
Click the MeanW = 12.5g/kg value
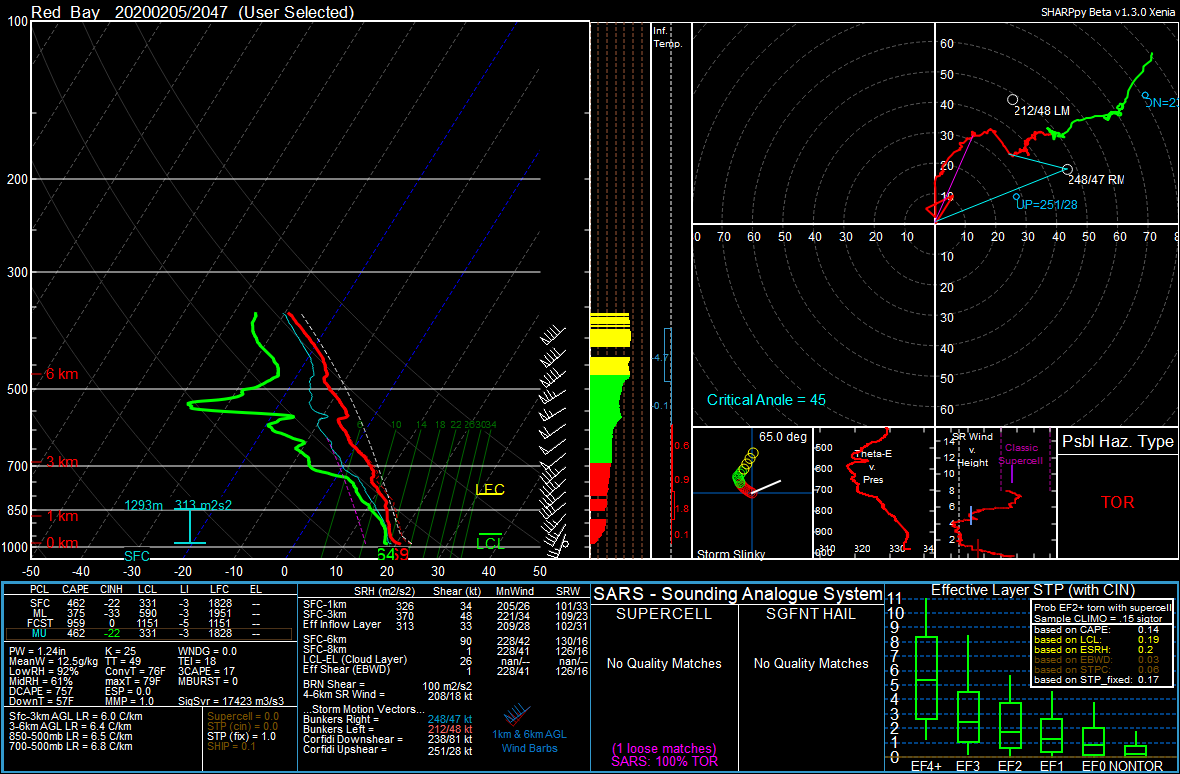pos(54,660)
